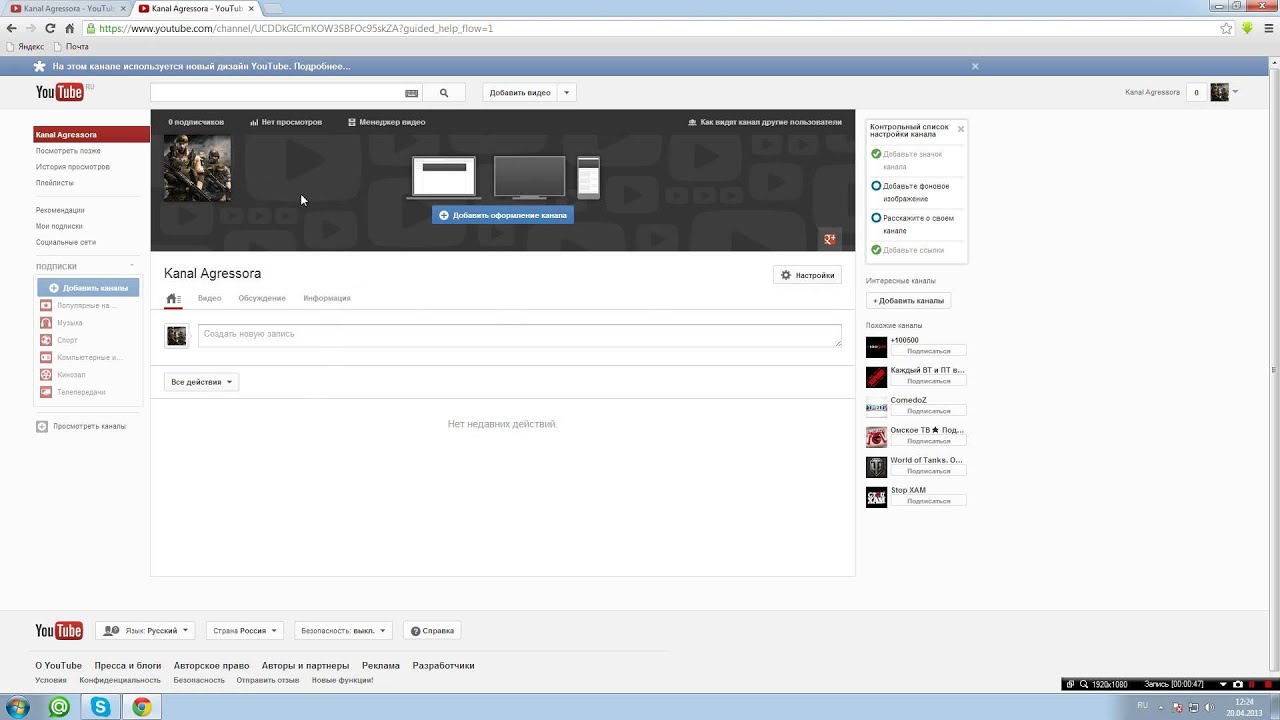This screenshot has width=1280, height=720.
Task: Click the 'Добавить оформление канала' button
Action: (503, 215)
